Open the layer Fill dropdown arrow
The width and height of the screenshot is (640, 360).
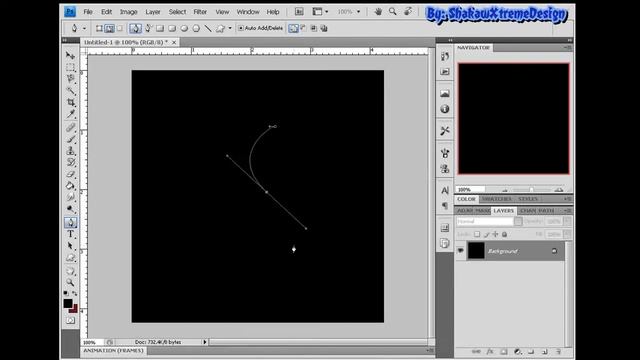tap(567, 234)
